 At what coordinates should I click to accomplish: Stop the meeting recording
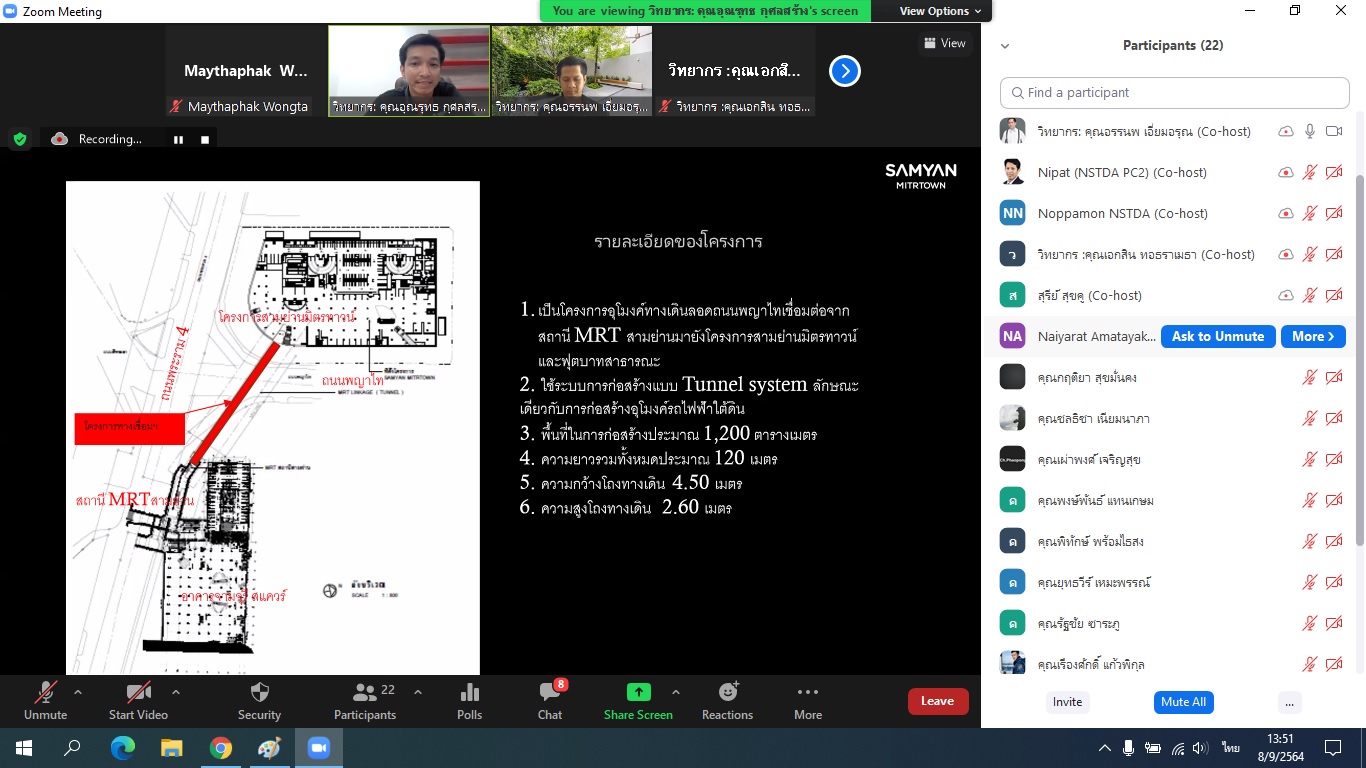pyautogui.click(x=205, y=140)
